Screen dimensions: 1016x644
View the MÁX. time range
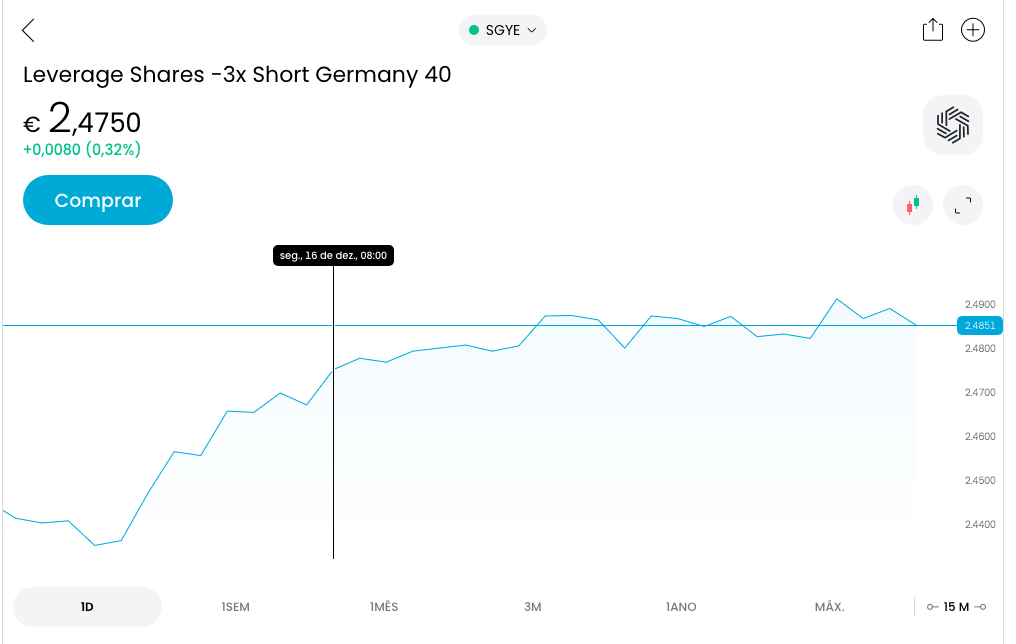tap(829, 607)
